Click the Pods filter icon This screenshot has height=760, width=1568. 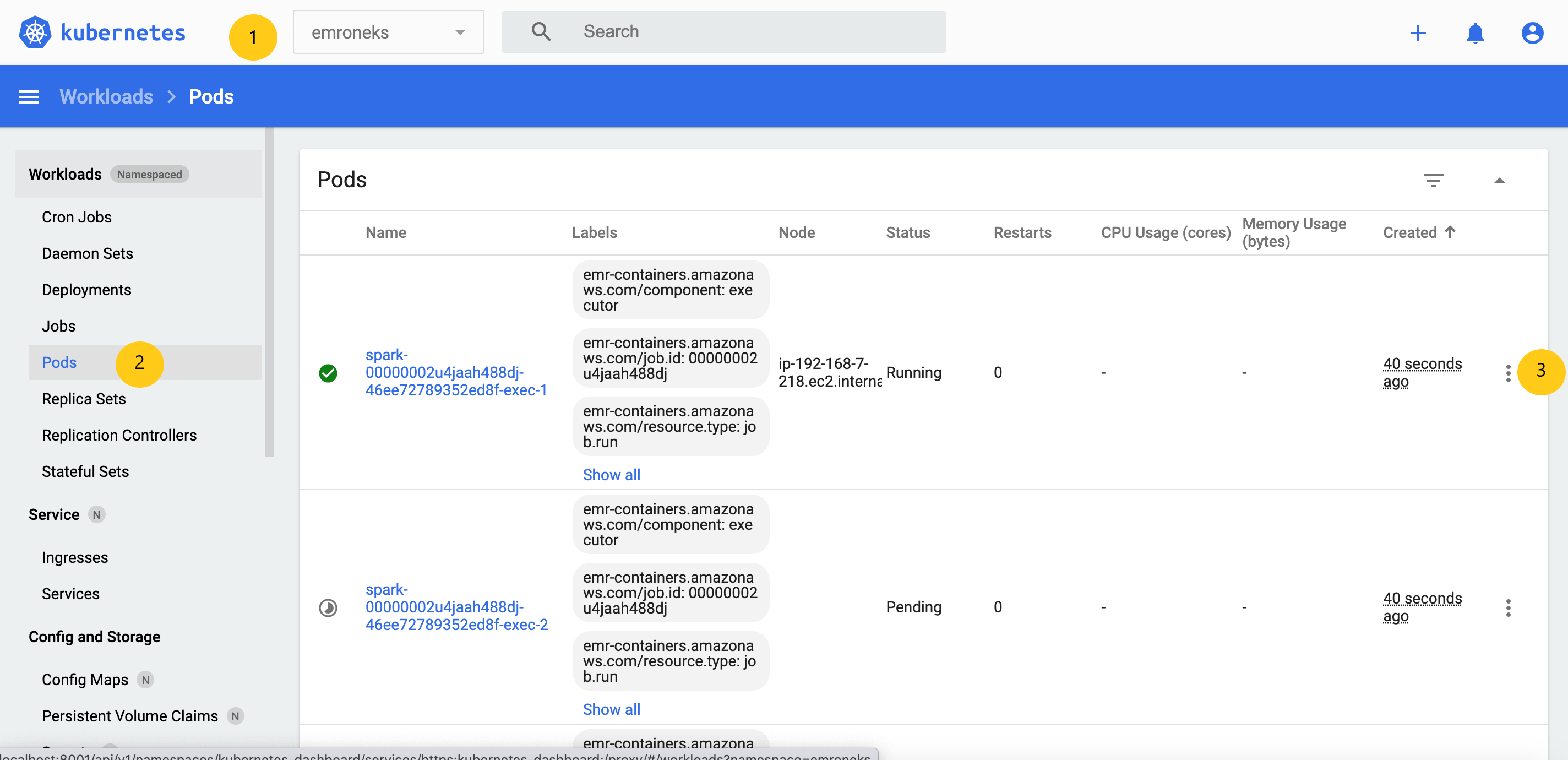click(x=1433, y=180)
